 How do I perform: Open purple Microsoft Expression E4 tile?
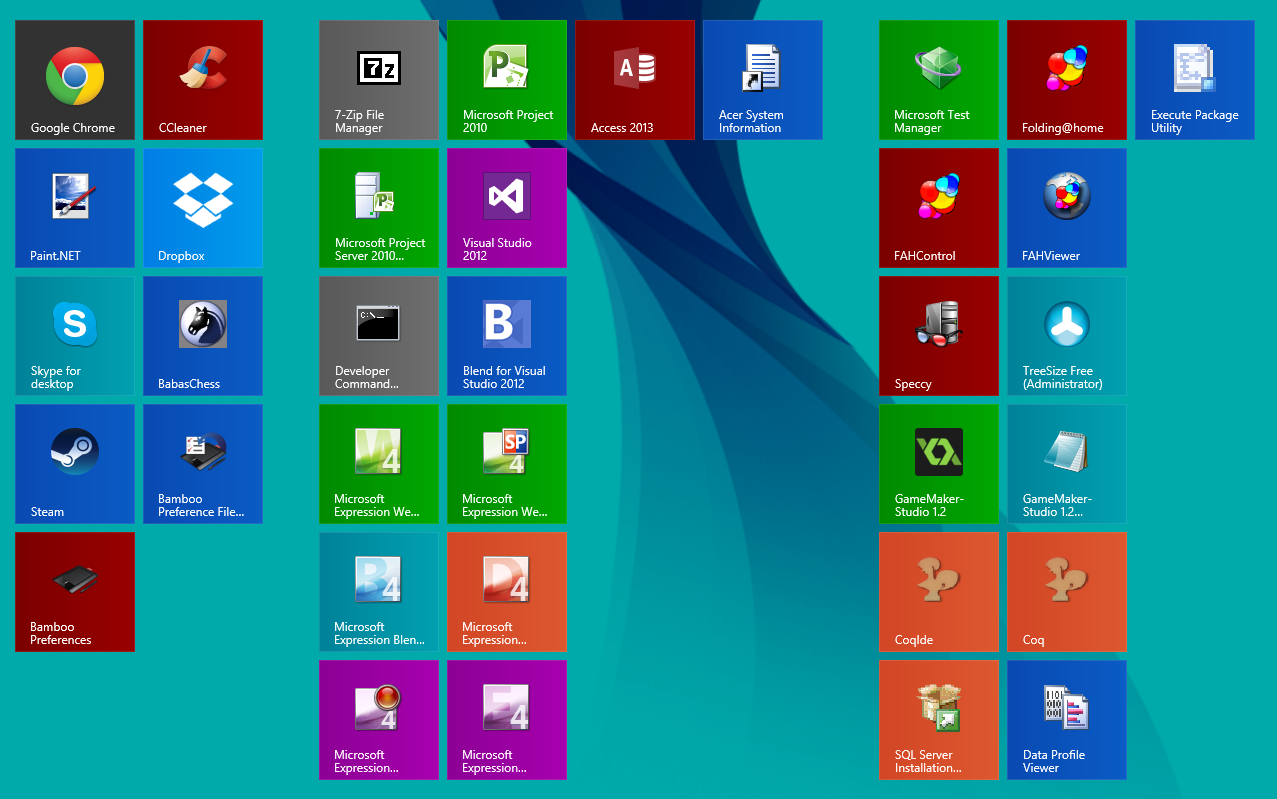[x=507, y=720]
